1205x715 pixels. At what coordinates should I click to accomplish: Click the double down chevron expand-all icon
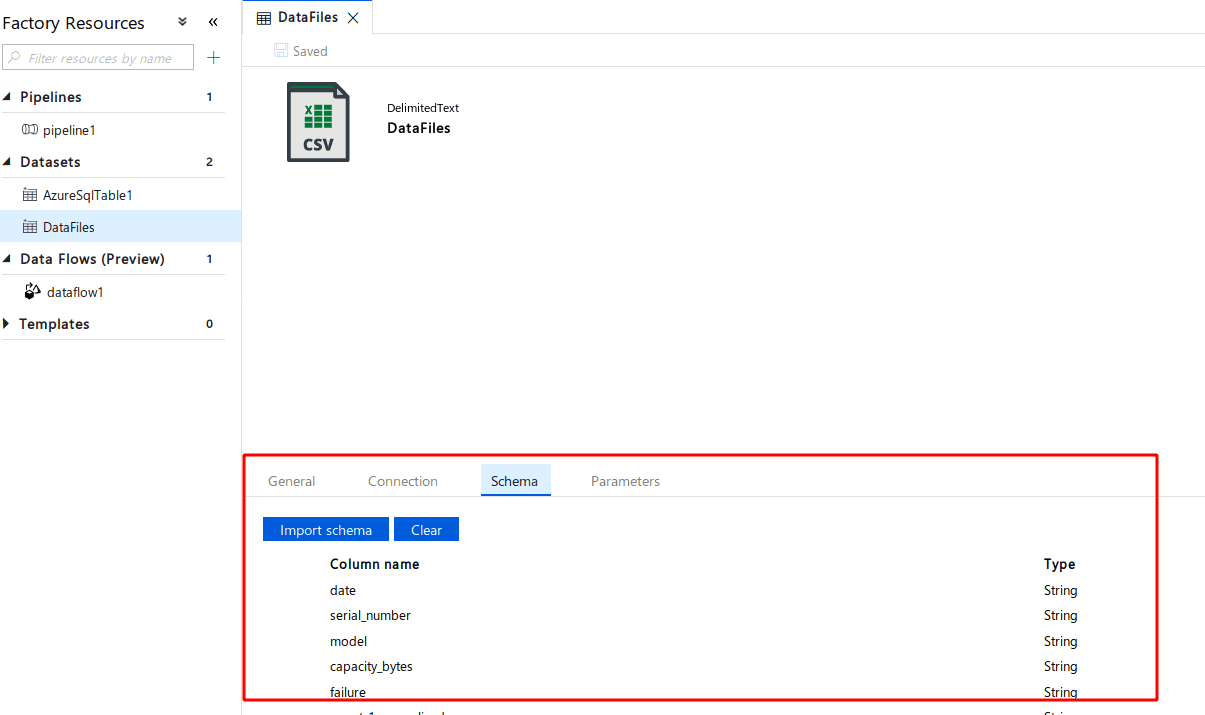click(182, 22)
